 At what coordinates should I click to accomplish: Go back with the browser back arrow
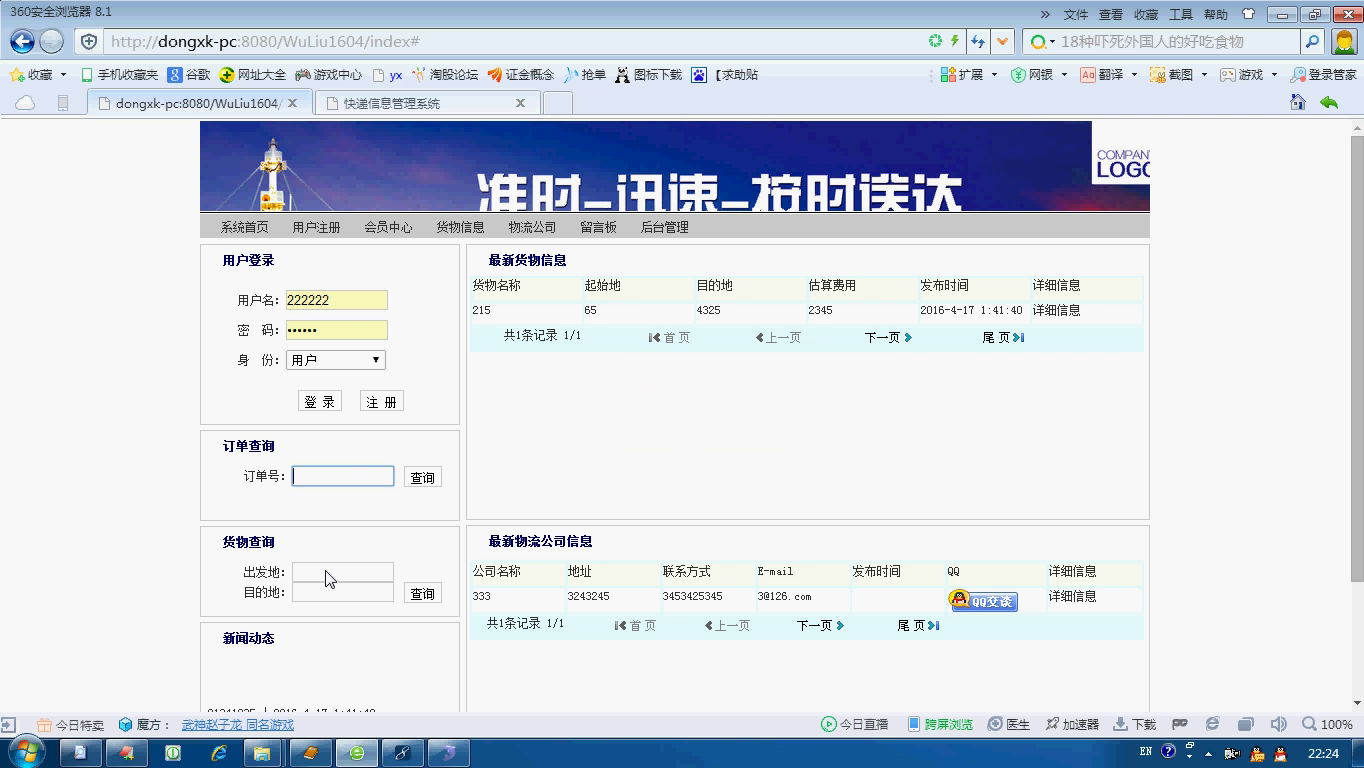coord(22,41)
